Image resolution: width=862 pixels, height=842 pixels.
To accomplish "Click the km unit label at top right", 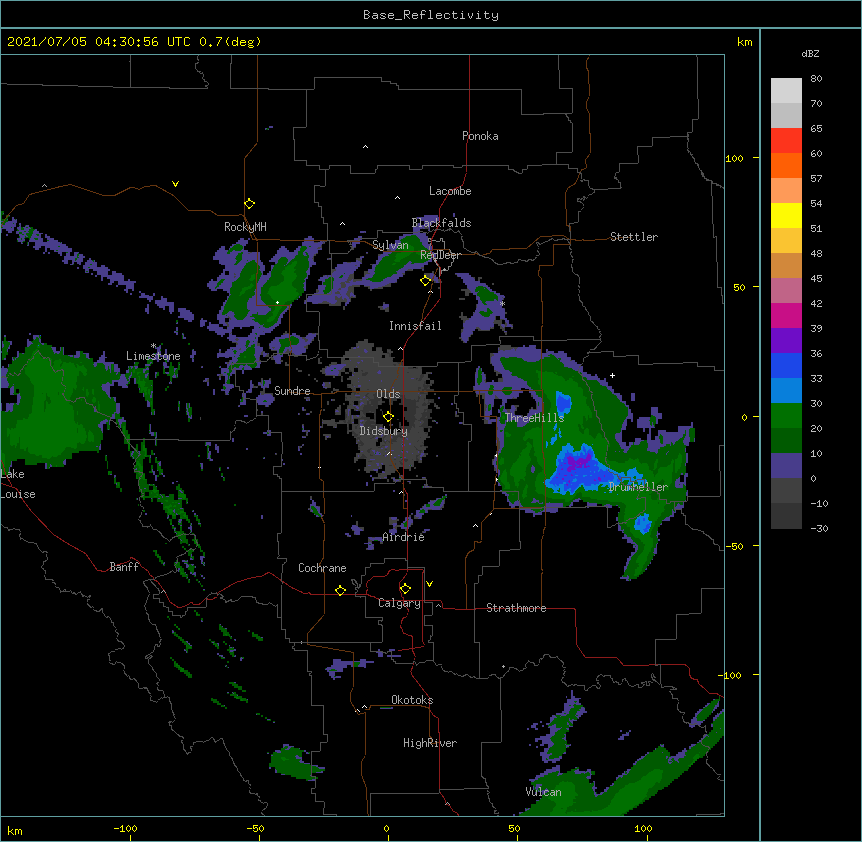I will click(744, 42).
